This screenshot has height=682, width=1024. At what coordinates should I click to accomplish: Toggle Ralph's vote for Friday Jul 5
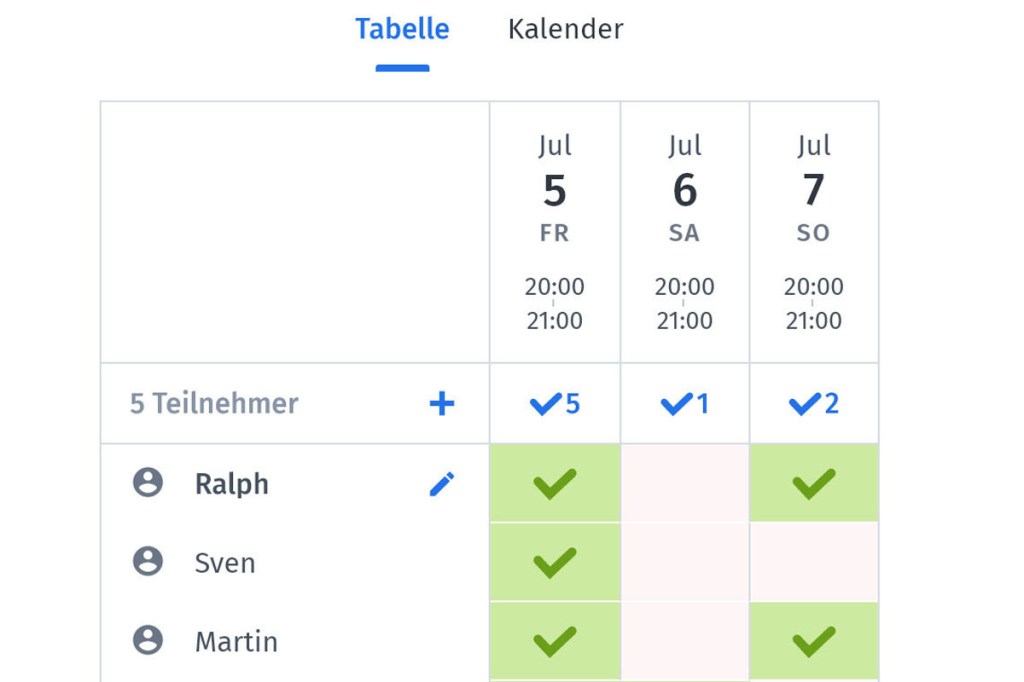(554, 483)
